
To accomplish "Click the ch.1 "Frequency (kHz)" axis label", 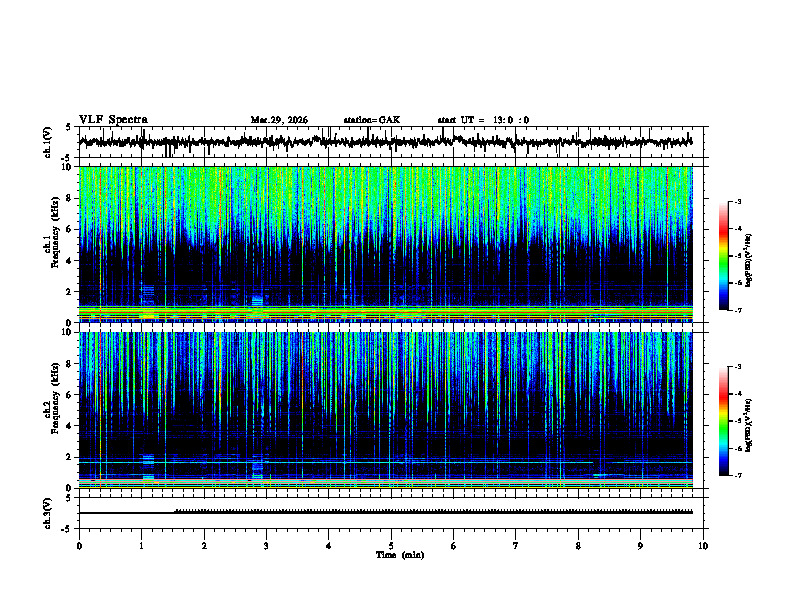I will point(55,230).
